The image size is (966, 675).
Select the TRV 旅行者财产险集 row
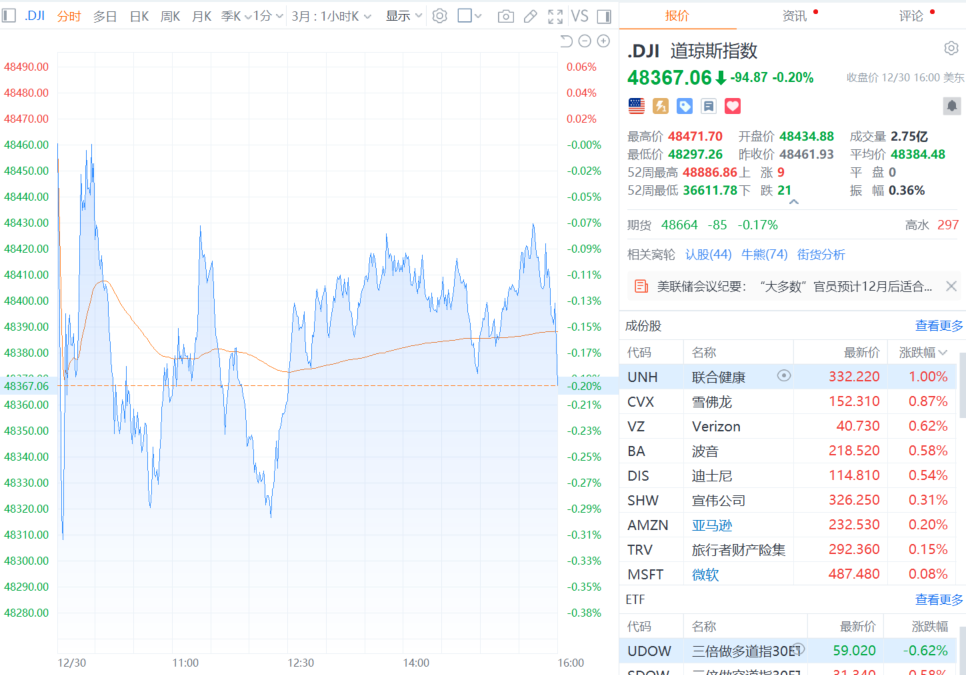788,549
